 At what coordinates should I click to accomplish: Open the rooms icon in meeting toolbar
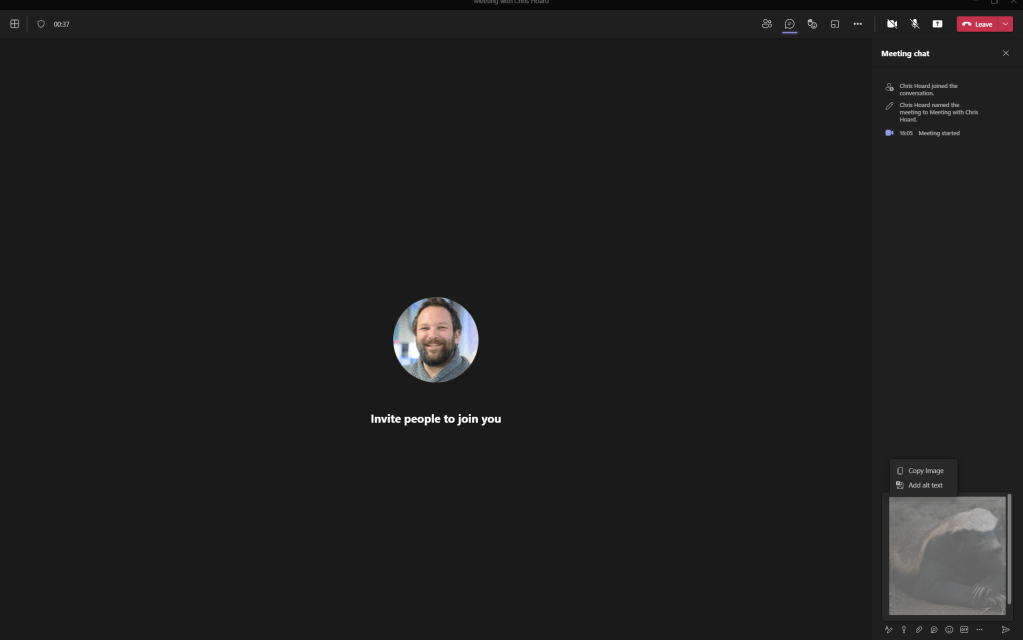pyautogui.click(x=835, y=24)
